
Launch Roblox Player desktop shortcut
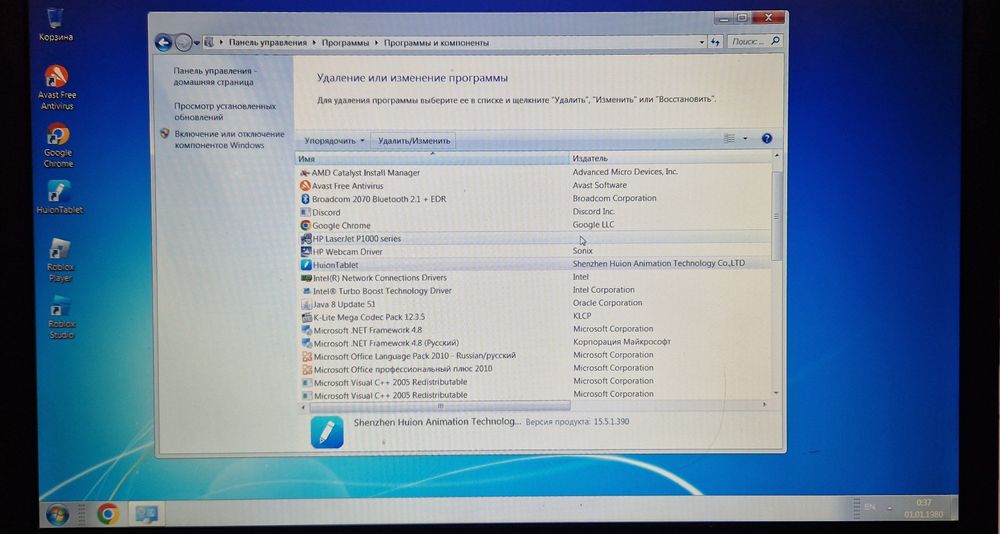pyautogui.click(x=60, y=260)
